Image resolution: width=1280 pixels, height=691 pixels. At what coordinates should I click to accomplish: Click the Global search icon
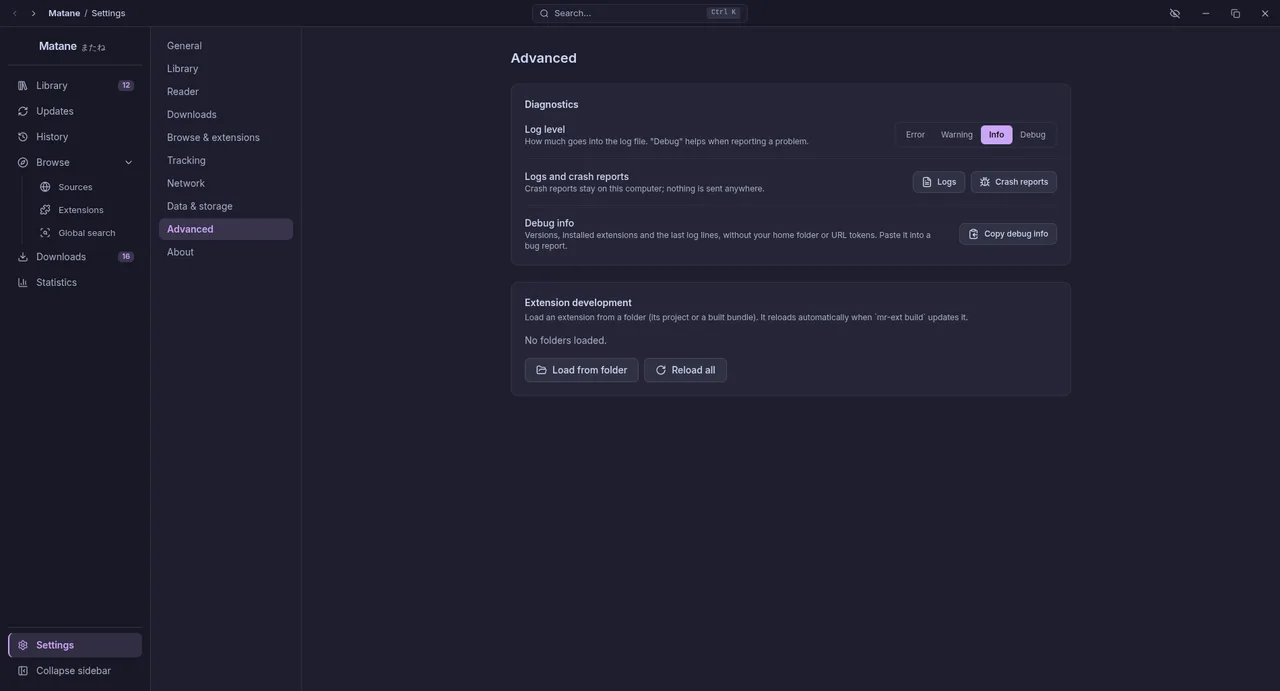pyautogui.click(x=45, y=233)
